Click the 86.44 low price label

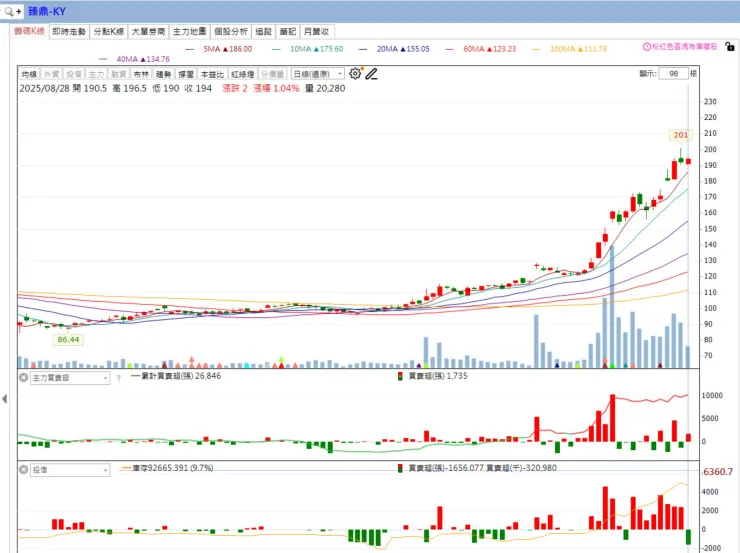click(x=68, y=340)
